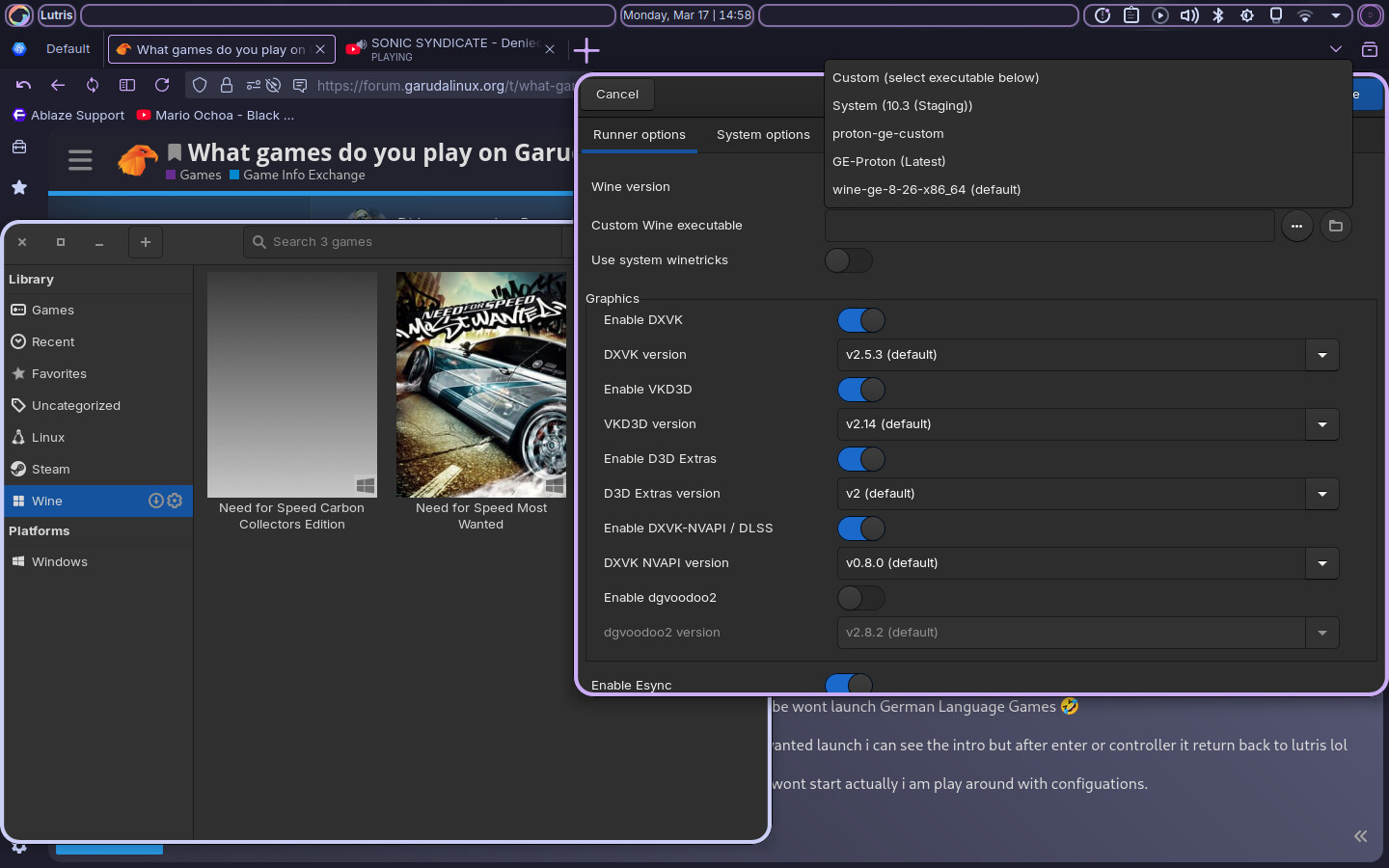
Task: Toggle the Enable Esync switch
Action: click(x=849, y=684)
